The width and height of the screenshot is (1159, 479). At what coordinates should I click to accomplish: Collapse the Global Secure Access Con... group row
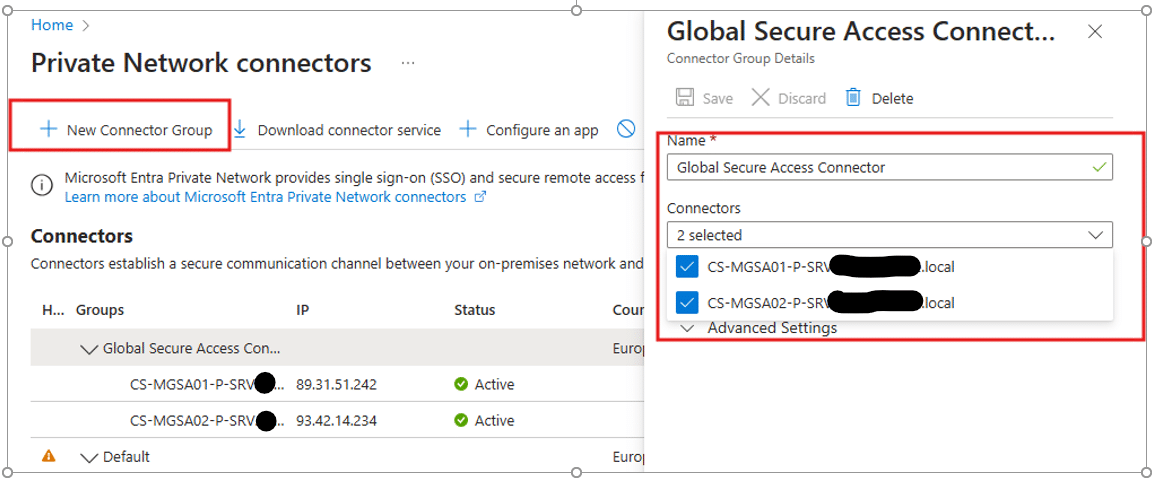89,349
